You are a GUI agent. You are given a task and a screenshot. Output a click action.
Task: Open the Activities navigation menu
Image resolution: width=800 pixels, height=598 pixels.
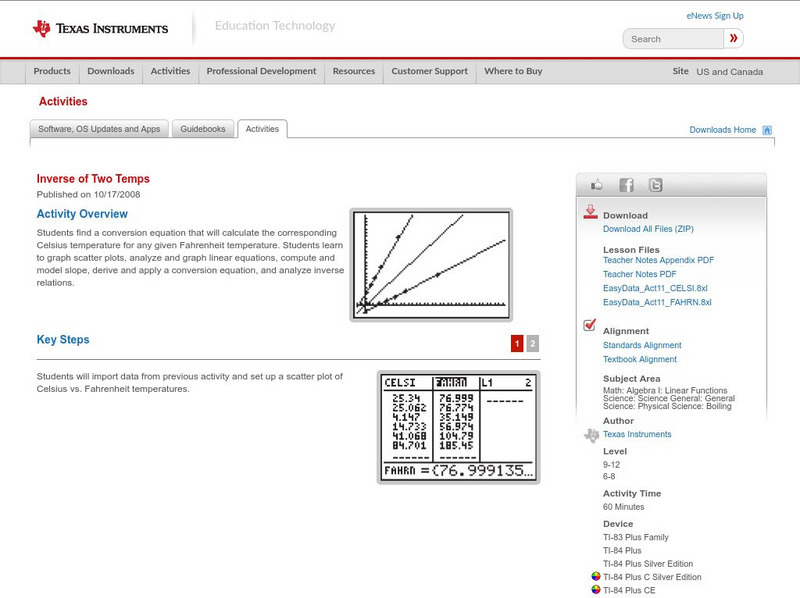point(170,71)
